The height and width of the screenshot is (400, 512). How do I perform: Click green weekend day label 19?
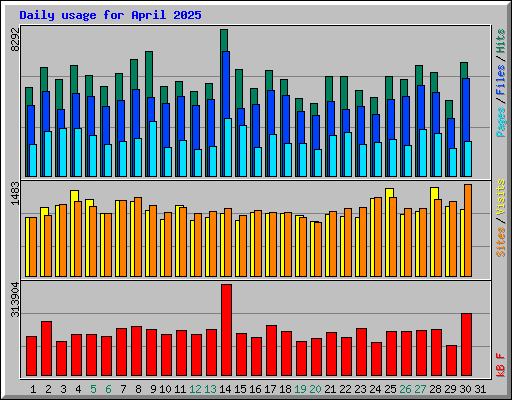[300, 389]
